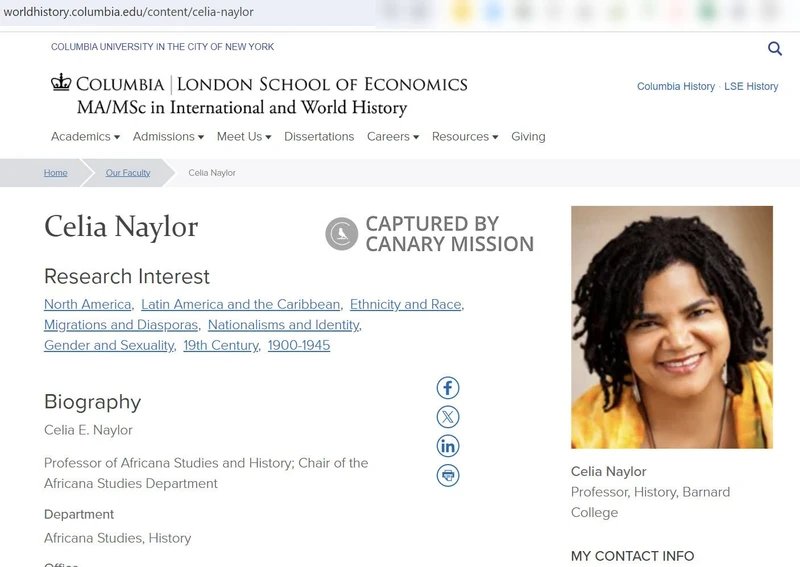Expand the Careers menu
Screen dimensions: 800x567
(393, 137)
